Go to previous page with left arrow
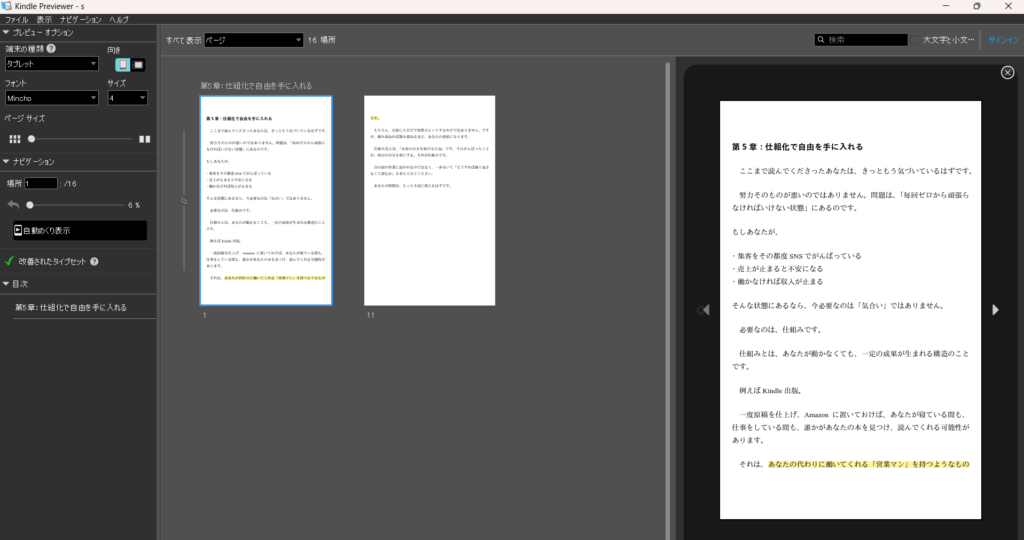Screen dimensions: 1024x540 click(701, 310)
